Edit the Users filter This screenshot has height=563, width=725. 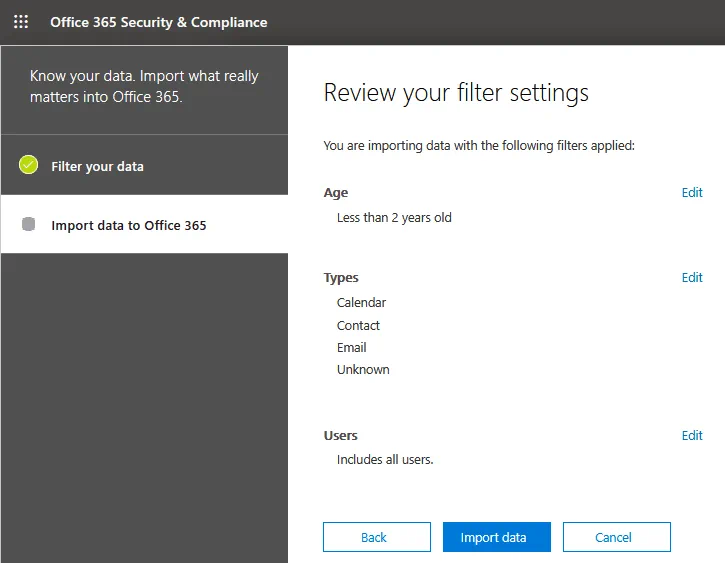click(x=692, y=435)
